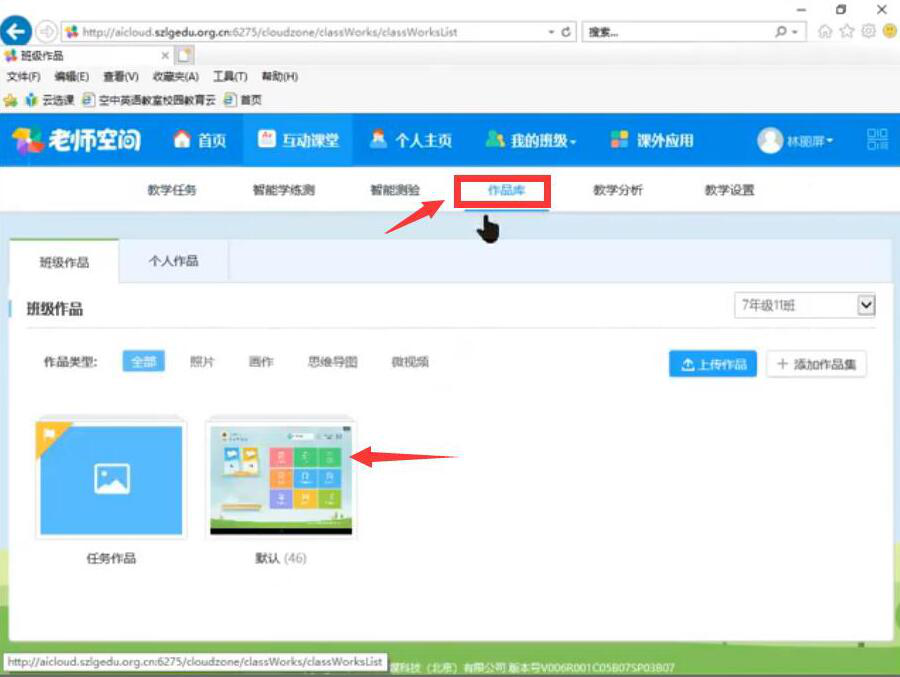Open a new browser tab
The width and height of the screenshot is (900, 677).
click(185, 55)
